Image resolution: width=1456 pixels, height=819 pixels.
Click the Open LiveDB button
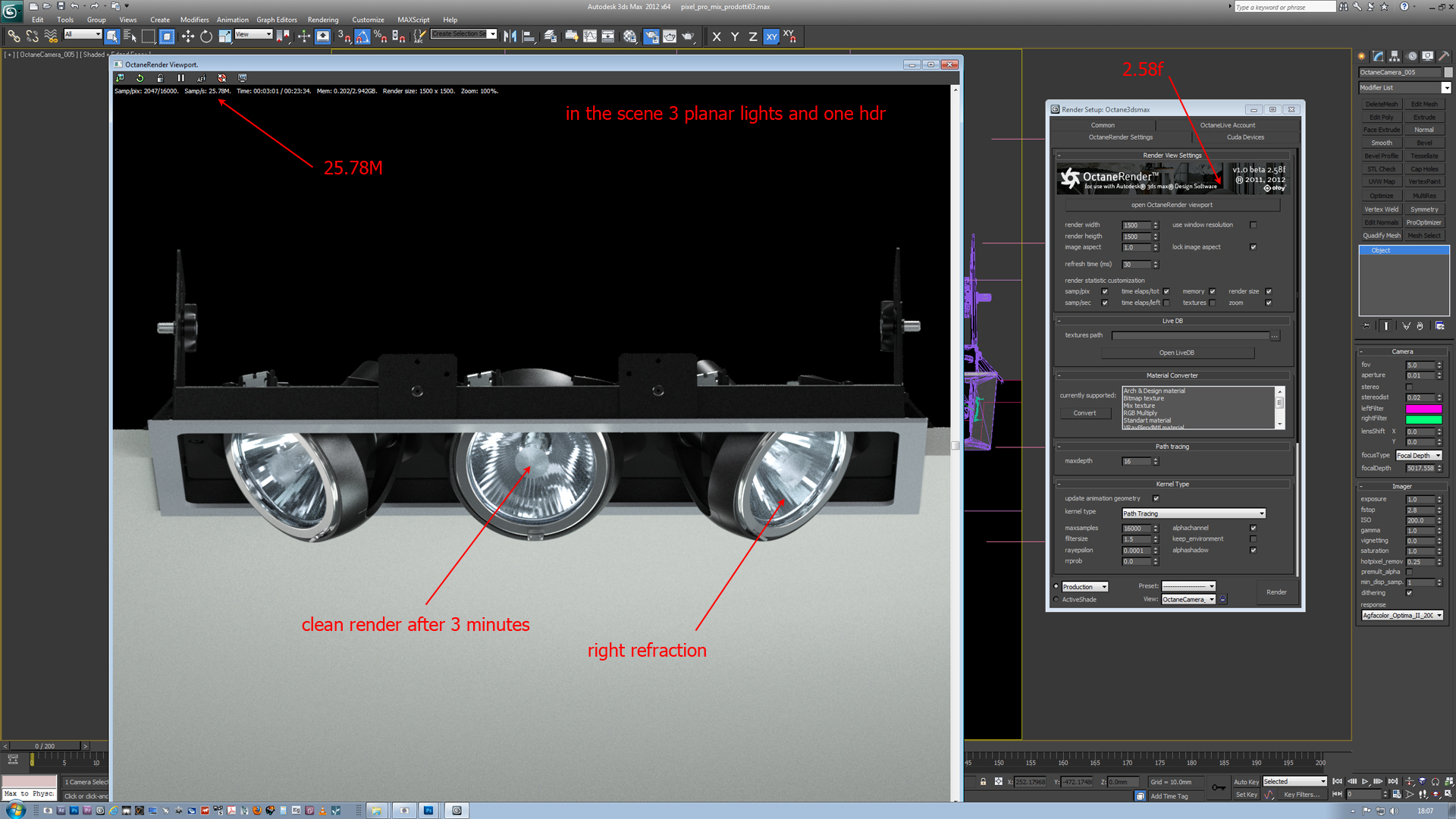1176,353
